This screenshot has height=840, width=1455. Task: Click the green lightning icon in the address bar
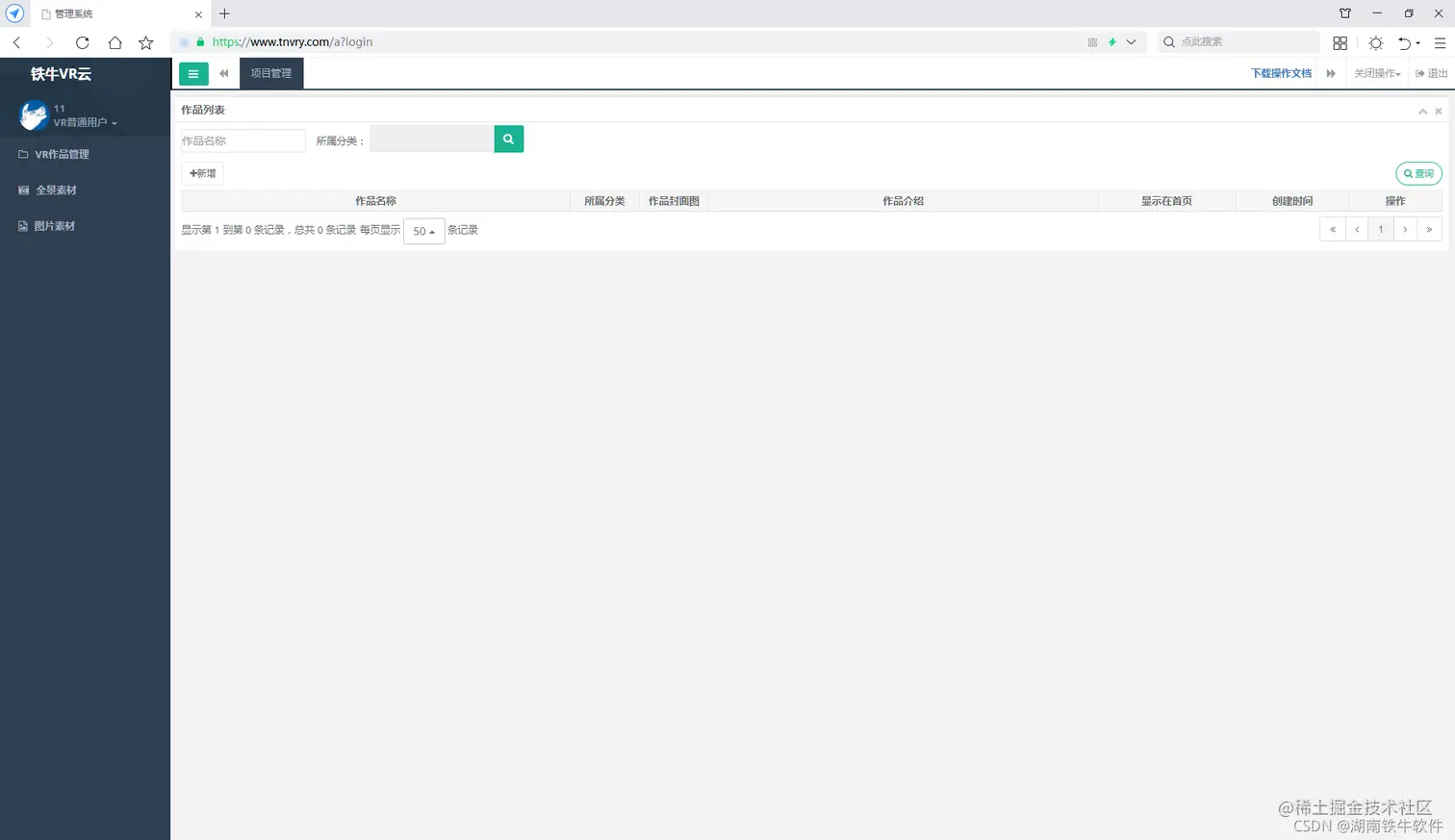tap(1112, 42)
